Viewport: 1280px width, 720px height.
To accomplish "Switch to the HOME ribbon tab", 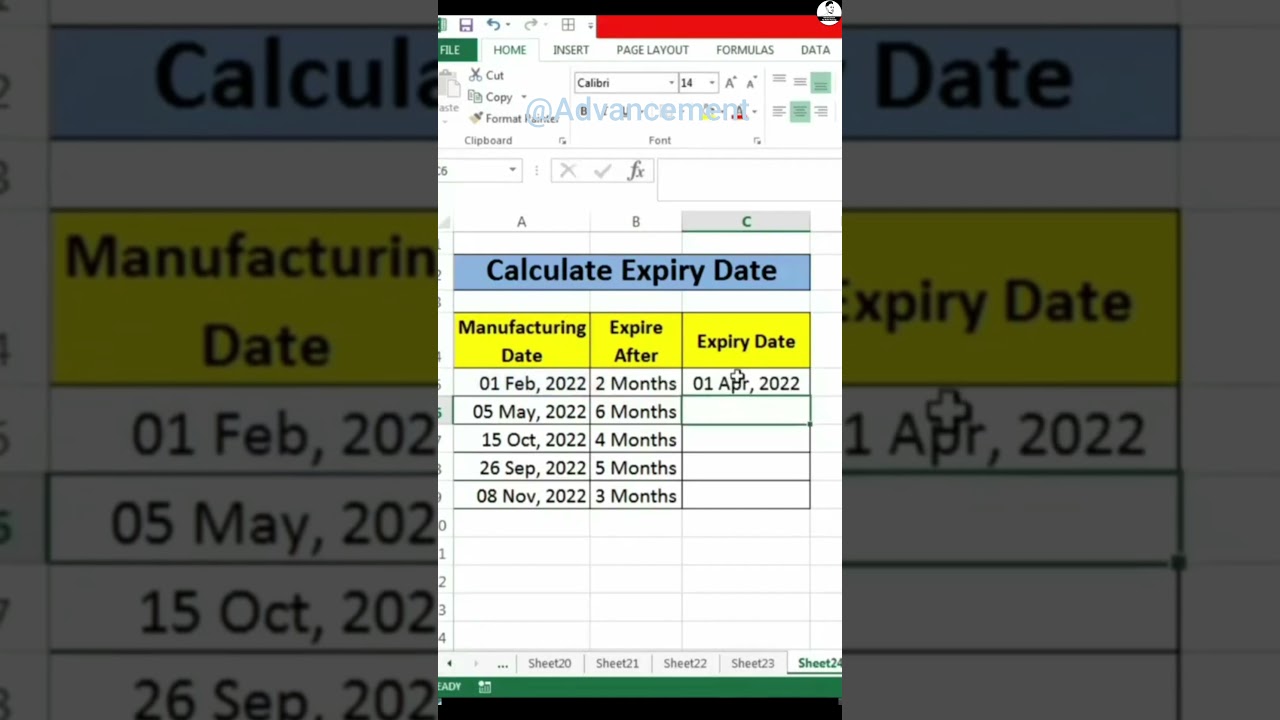I will tap(509, 50).
